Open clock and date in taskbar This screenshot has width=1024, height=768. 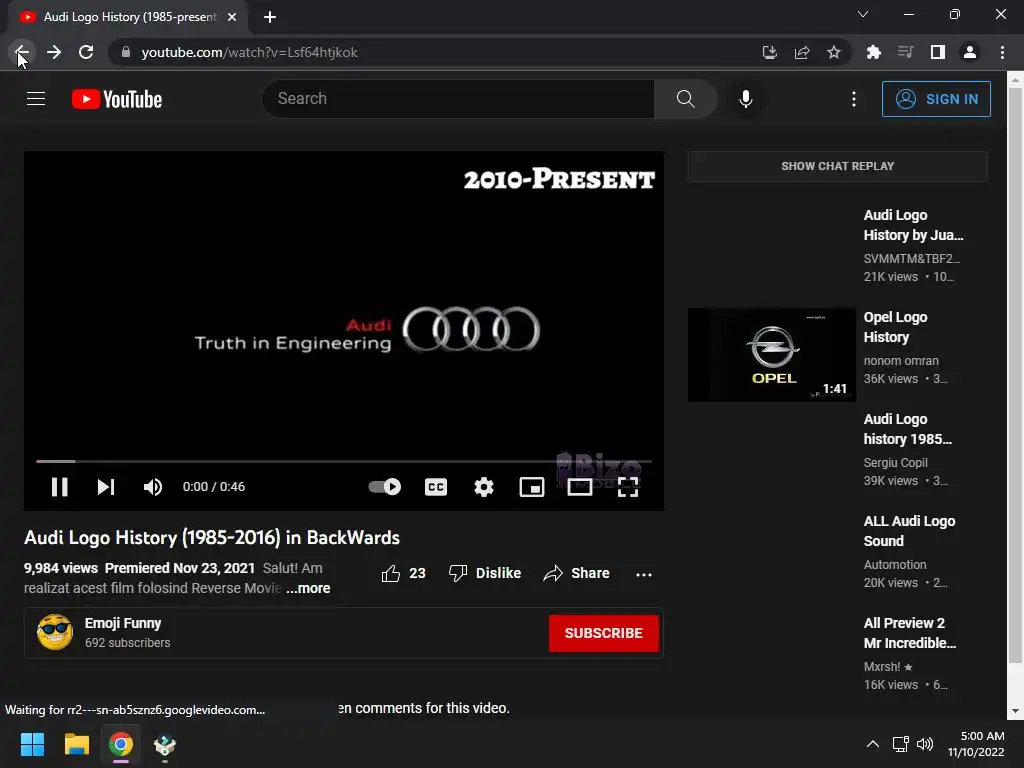[976, 744]
